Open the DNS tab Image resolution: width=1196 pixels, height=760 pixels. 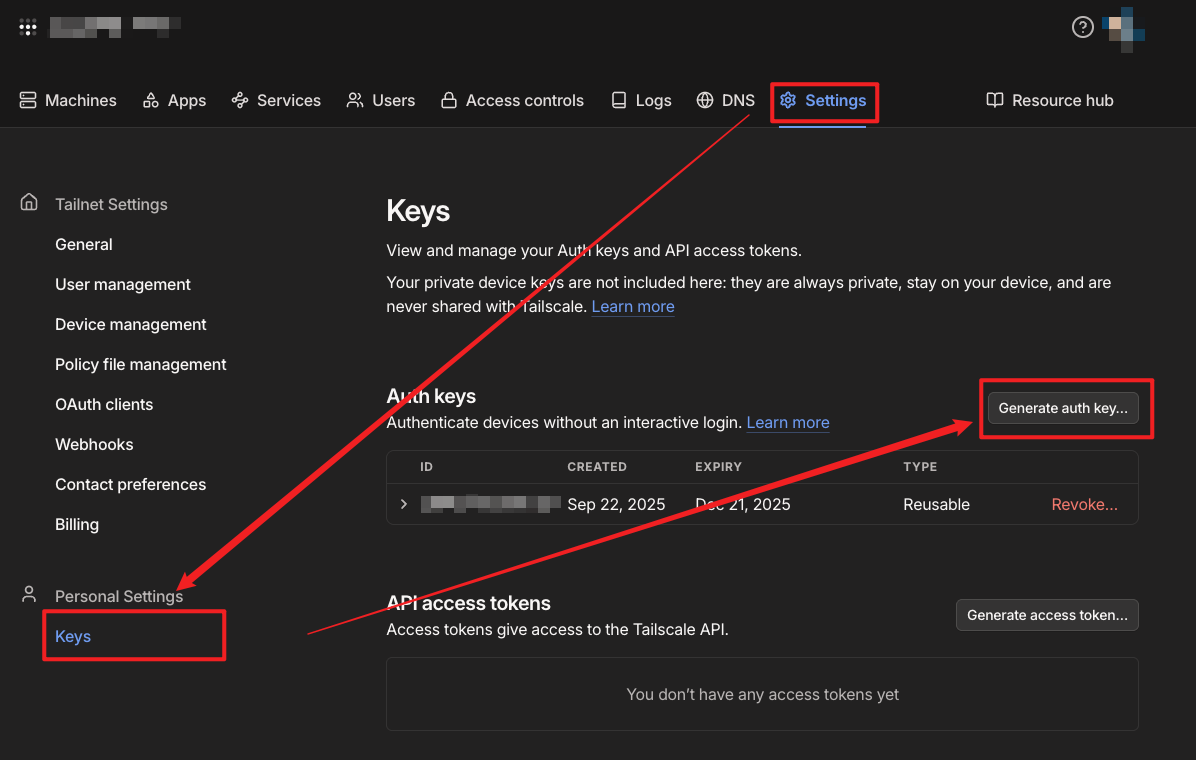point(725,100)
